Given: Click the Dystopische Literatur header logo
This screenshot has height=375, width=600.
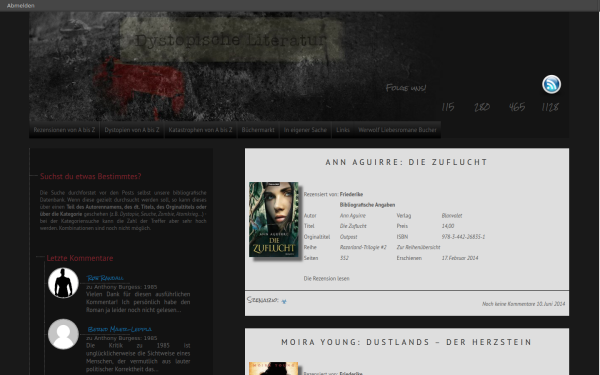Looking at the screenshot, I should (231, 40).
